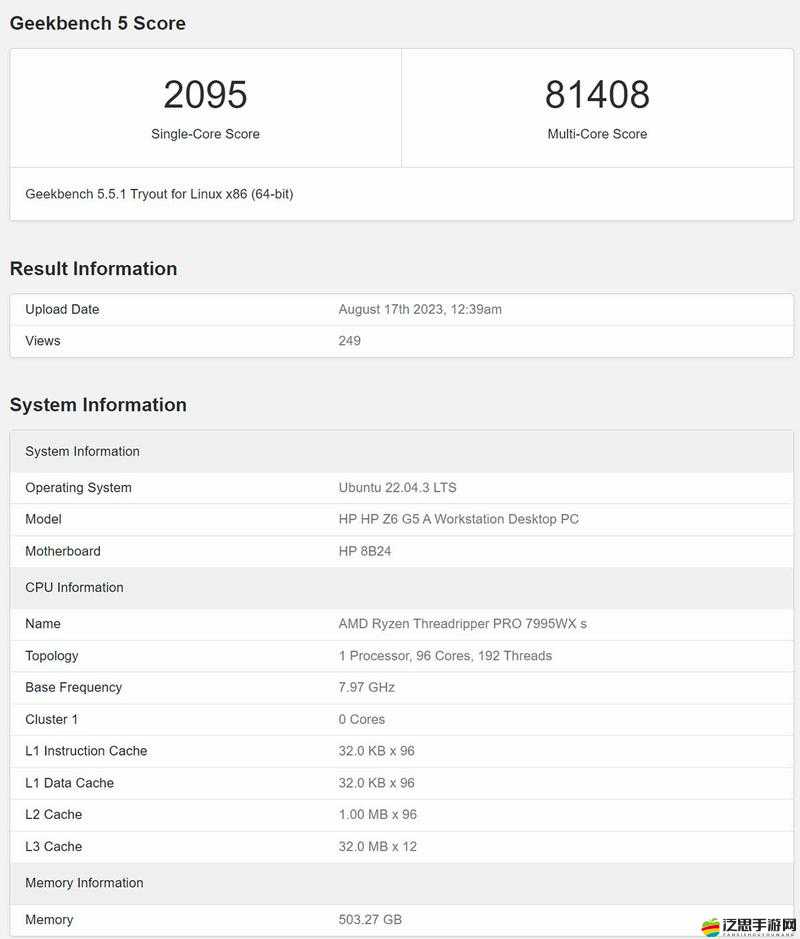This screenshot has height=939, width=800.
Task: Click Geekbench 5.5.1 Tryout for Linux text
Action: [x=159, y=194]
